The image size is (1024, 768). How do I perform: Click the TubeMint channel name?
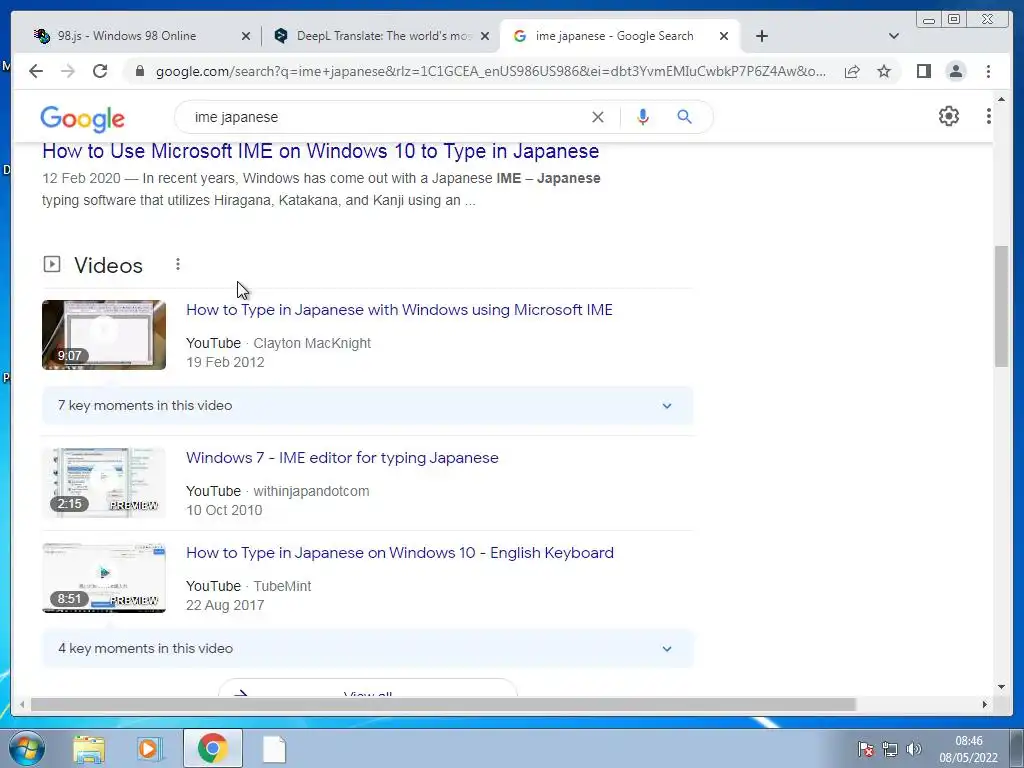click(282, 586)
